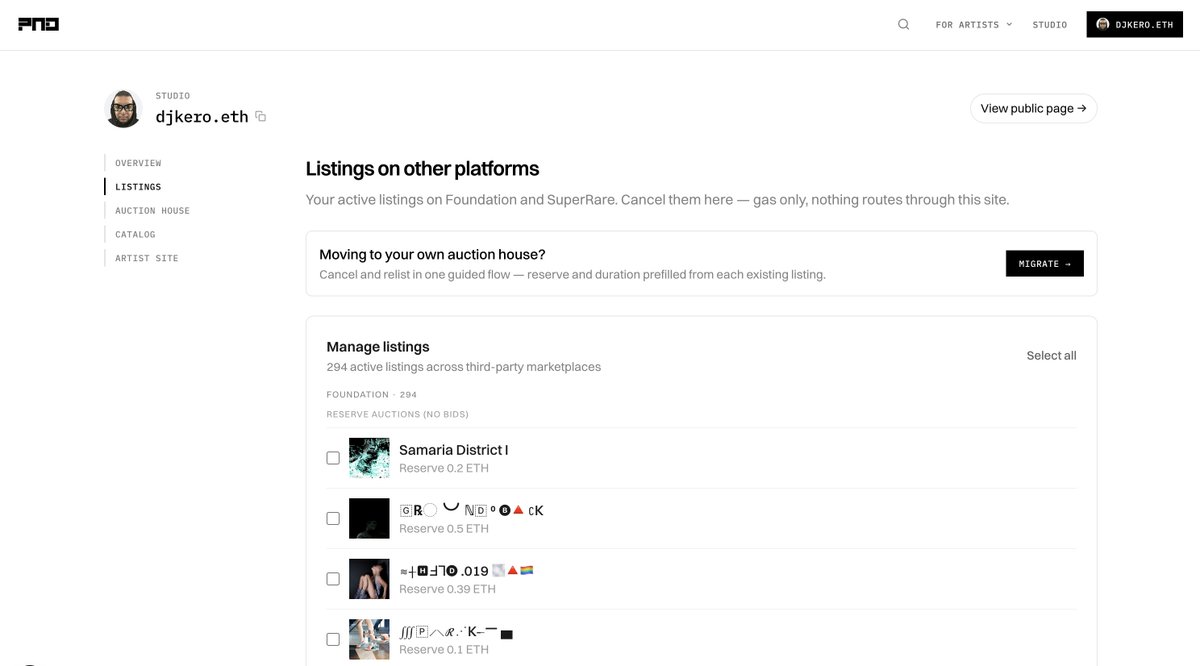Check the Reserve 0.39 ETH listing checkbox

click(333, 579)
